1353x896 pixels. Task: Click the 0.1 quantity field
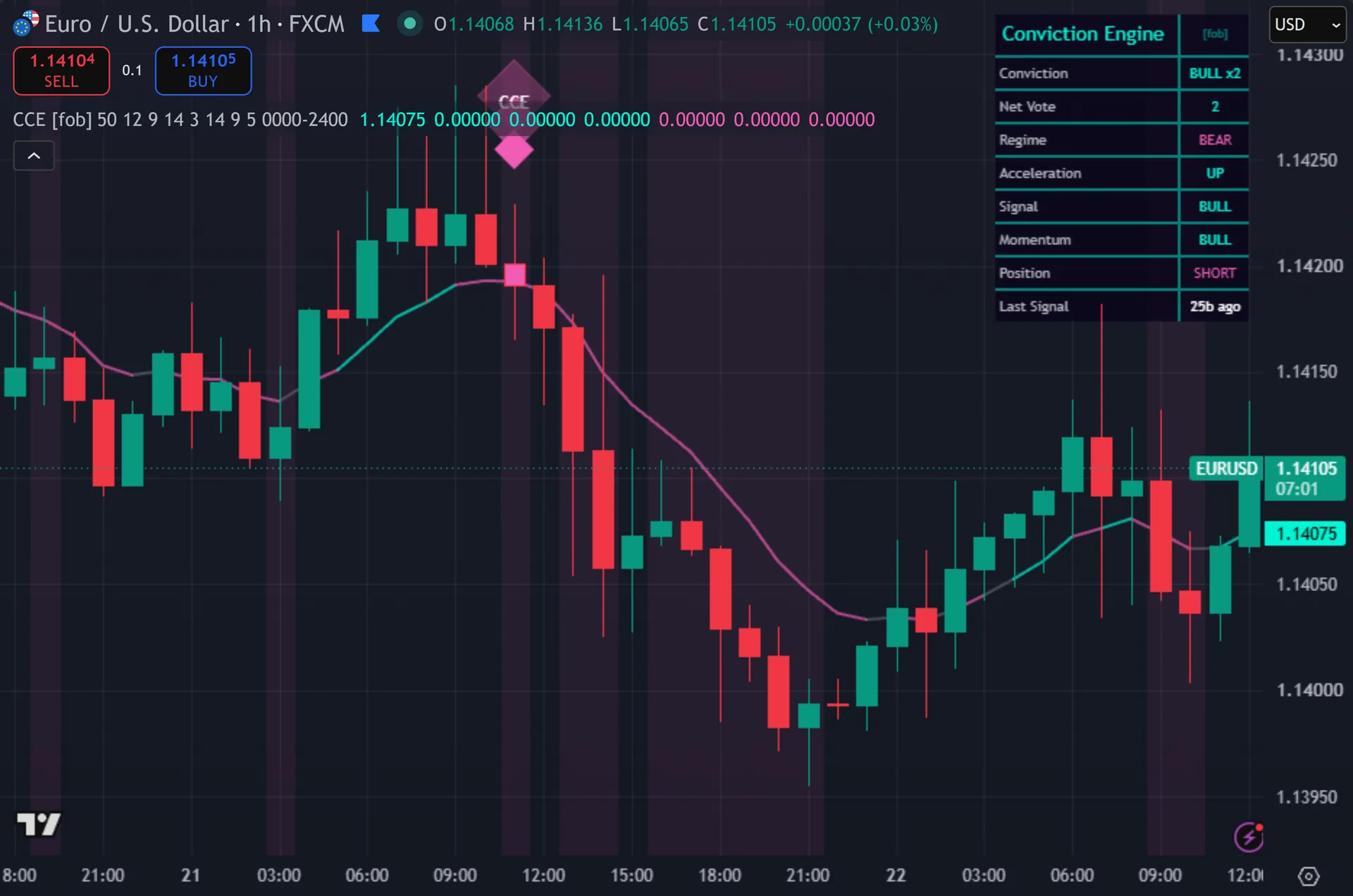(132, 70)
